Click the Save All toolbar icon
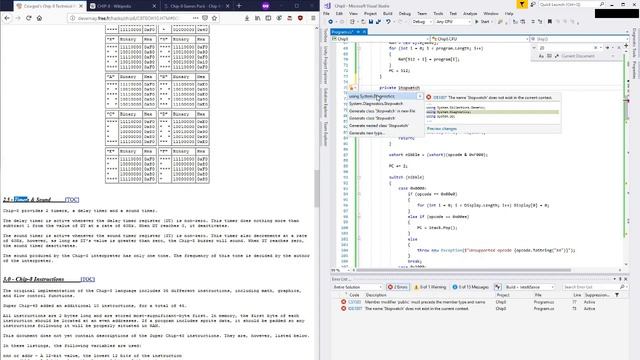The height and width of the screenshot is (360, 640). click(378, 22)
